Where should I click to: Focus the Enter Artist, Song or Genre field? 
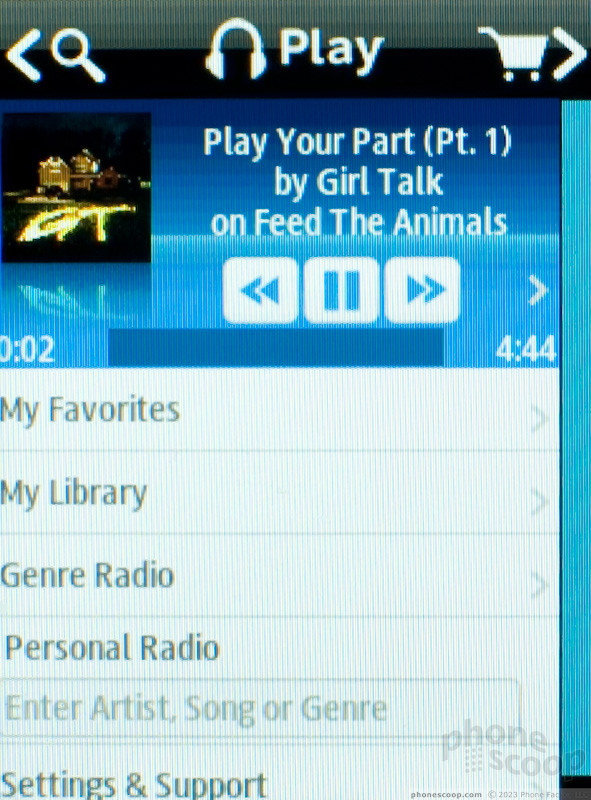point(260,708)
